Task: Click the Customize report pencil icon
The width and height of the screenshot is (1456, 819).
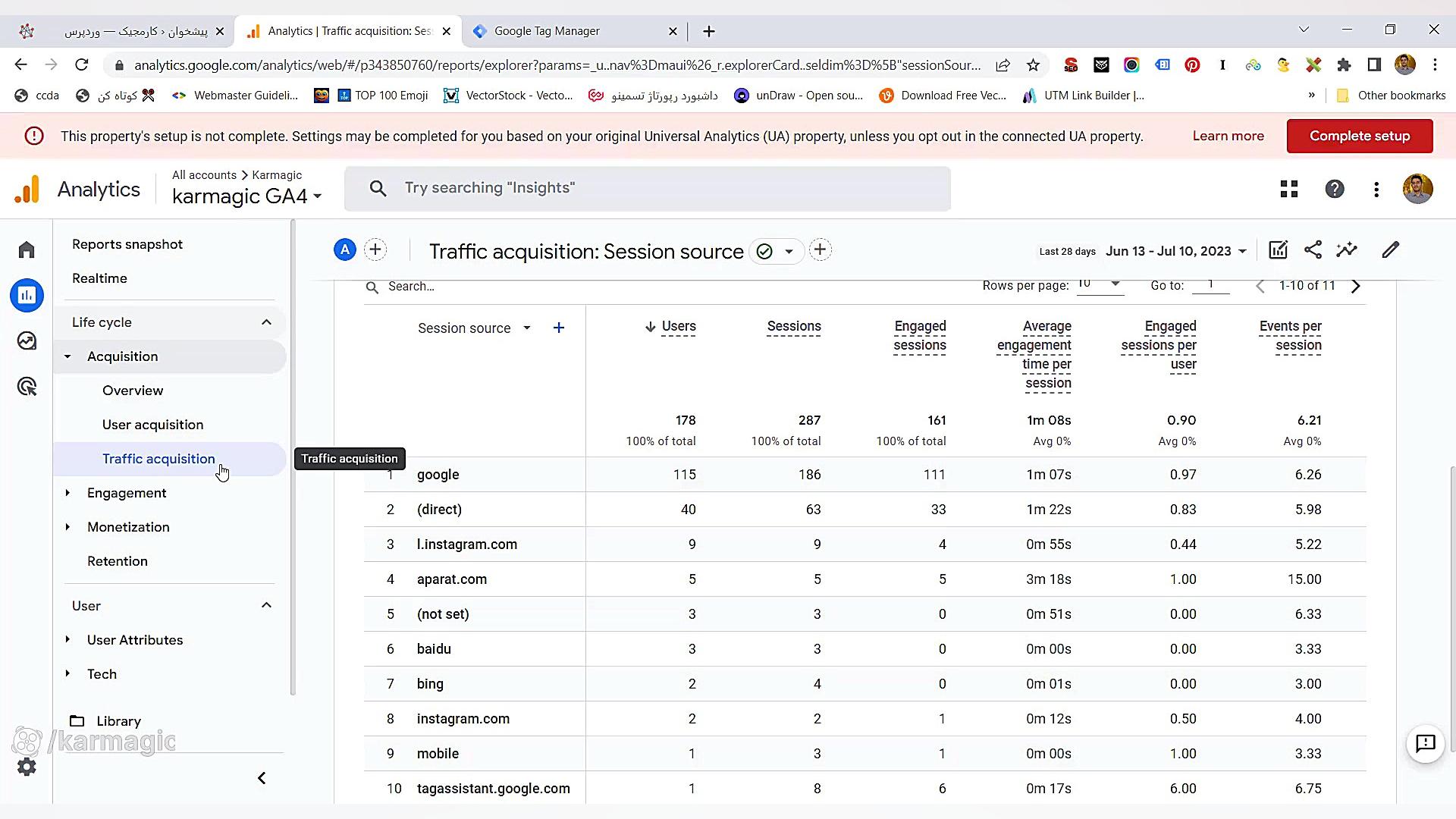Action: pos(1390,250)
